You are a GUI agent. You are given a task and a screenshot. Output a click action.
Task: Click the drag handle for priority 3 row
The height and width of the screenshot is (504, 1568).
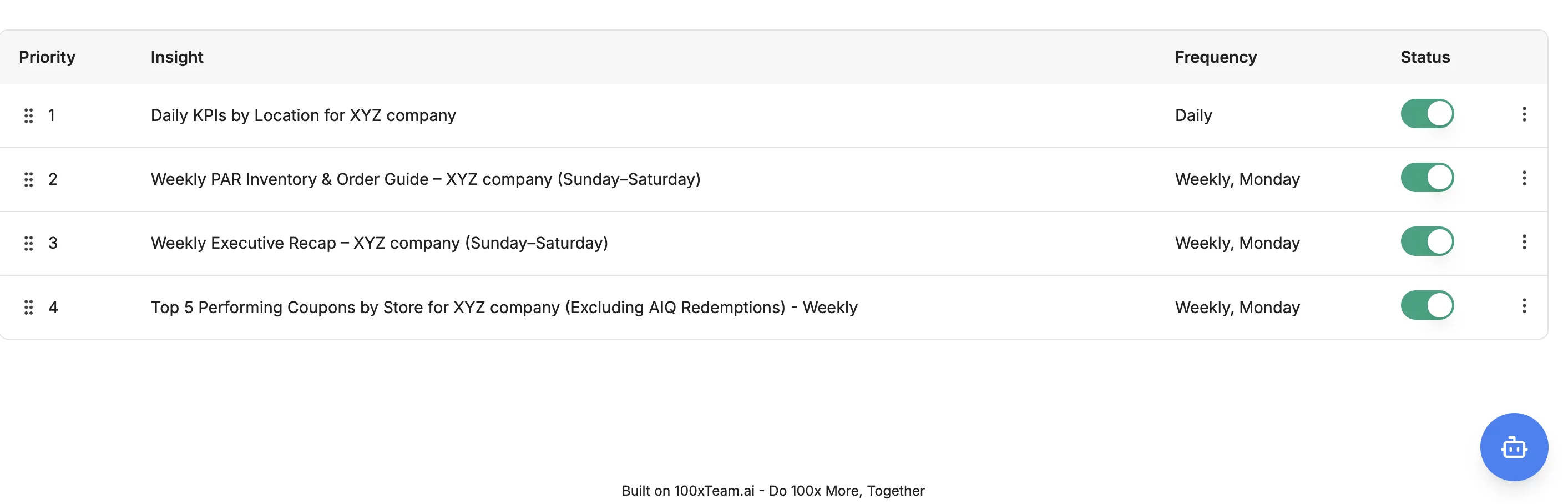tap(28, 244)
